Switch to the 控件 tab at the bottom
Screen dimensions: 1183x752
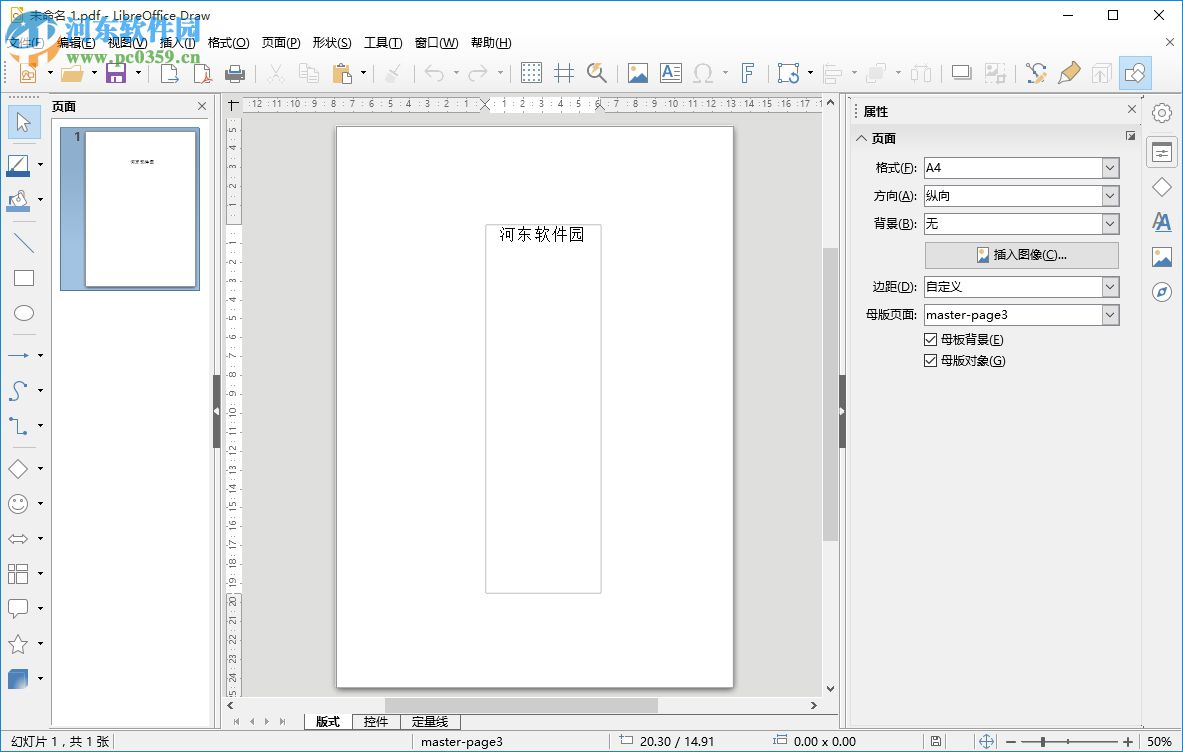tap(376, 721)
